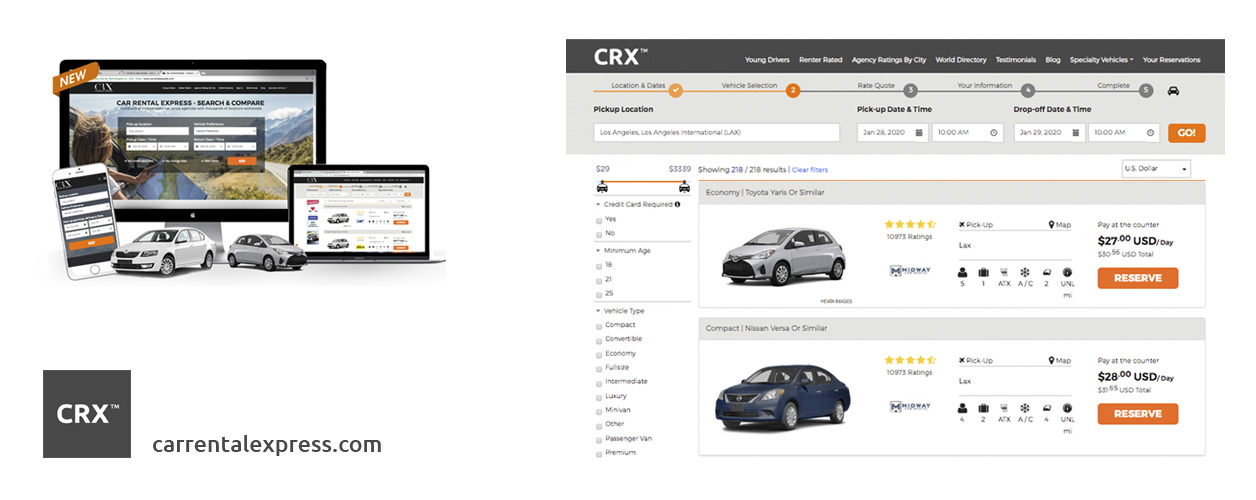Grab the $29 minimum price slider handle

(x=602, y=187)
